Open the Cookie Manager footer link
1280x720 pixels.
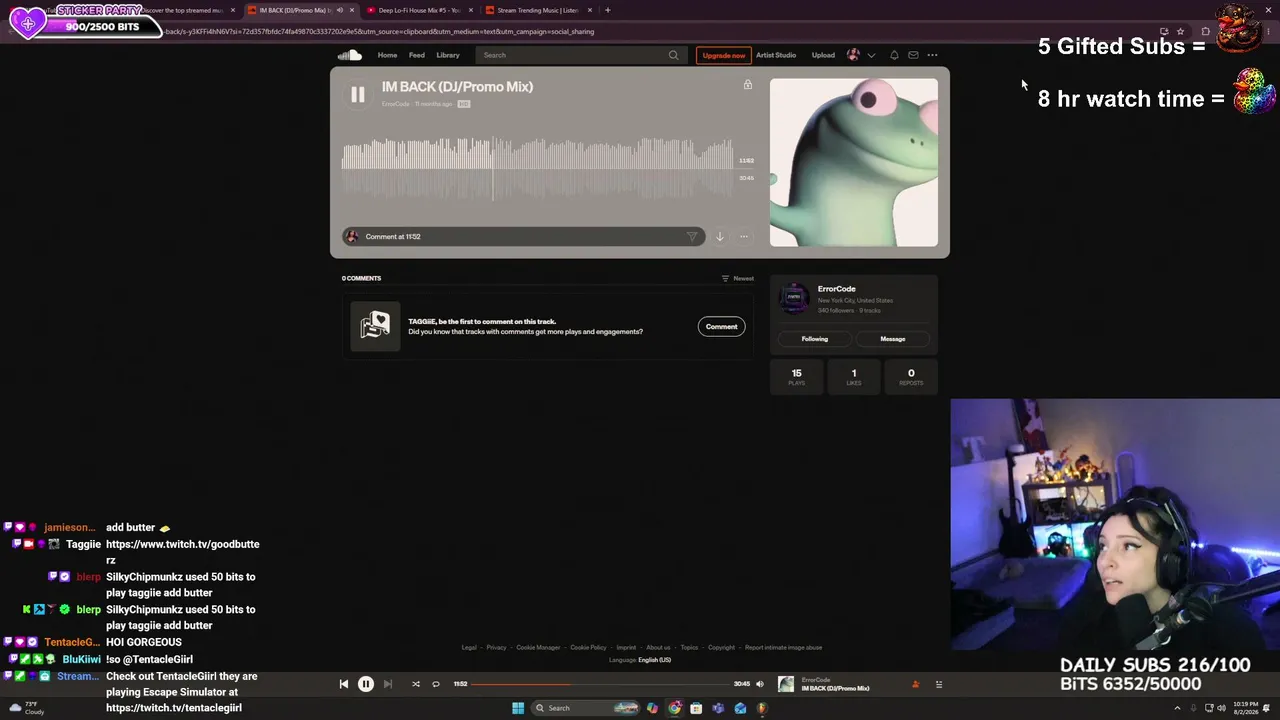tap(538, 648)
